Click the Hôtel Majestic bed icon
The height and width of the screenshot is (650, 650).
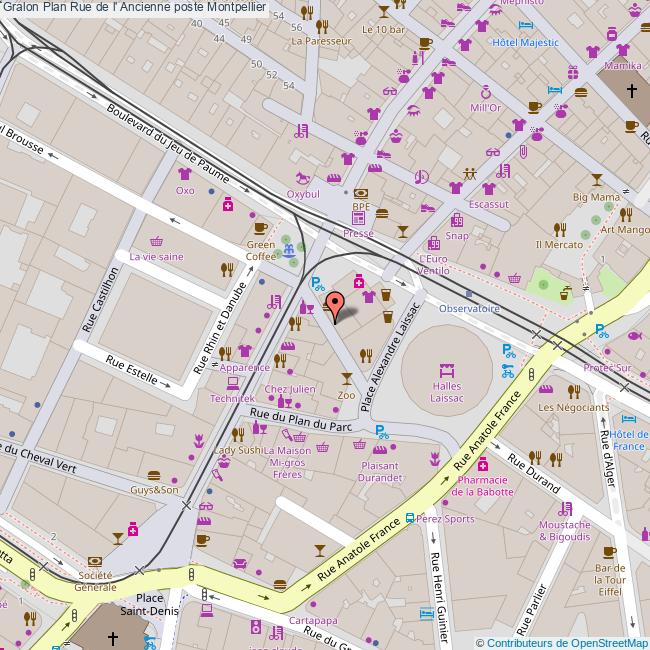(525, 27)
